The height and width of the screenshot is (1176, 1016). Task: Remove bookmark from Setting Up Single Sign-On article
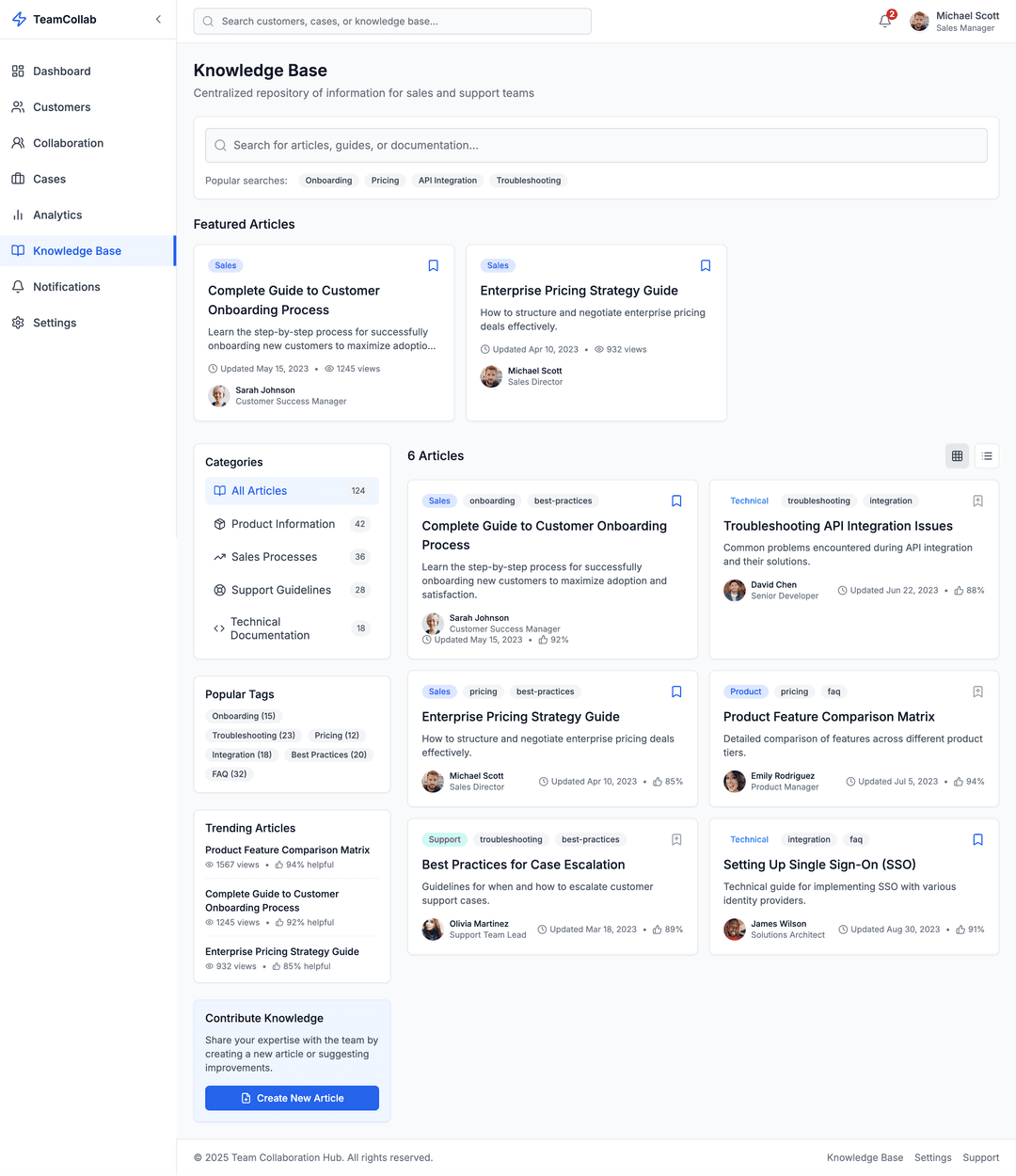(977, 840)
